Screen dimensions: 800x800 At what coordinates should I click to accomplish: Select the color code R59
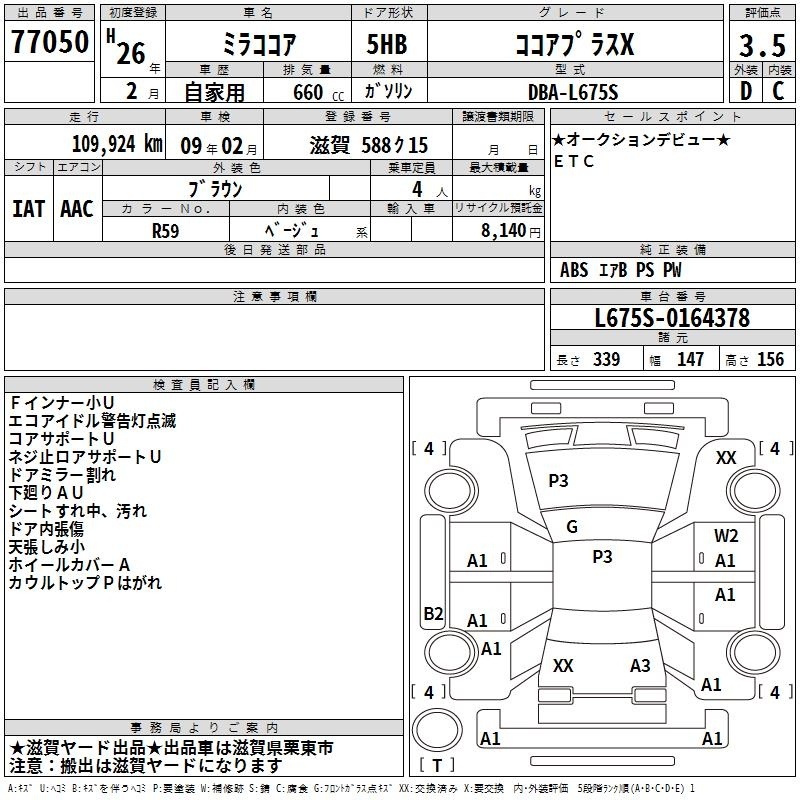[x=166, y=229]
